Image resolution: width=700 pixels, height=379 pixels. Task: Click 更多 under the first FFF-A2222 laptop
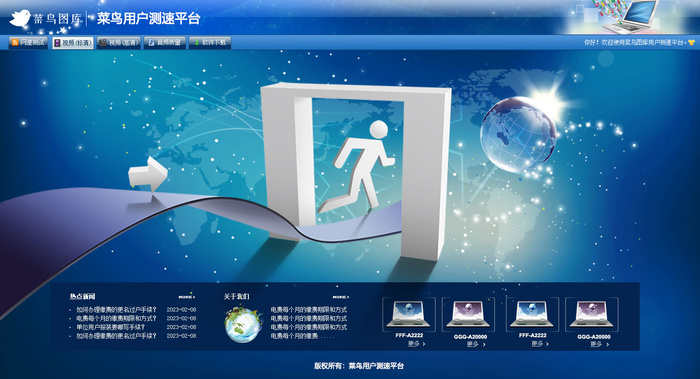point(416,344)
